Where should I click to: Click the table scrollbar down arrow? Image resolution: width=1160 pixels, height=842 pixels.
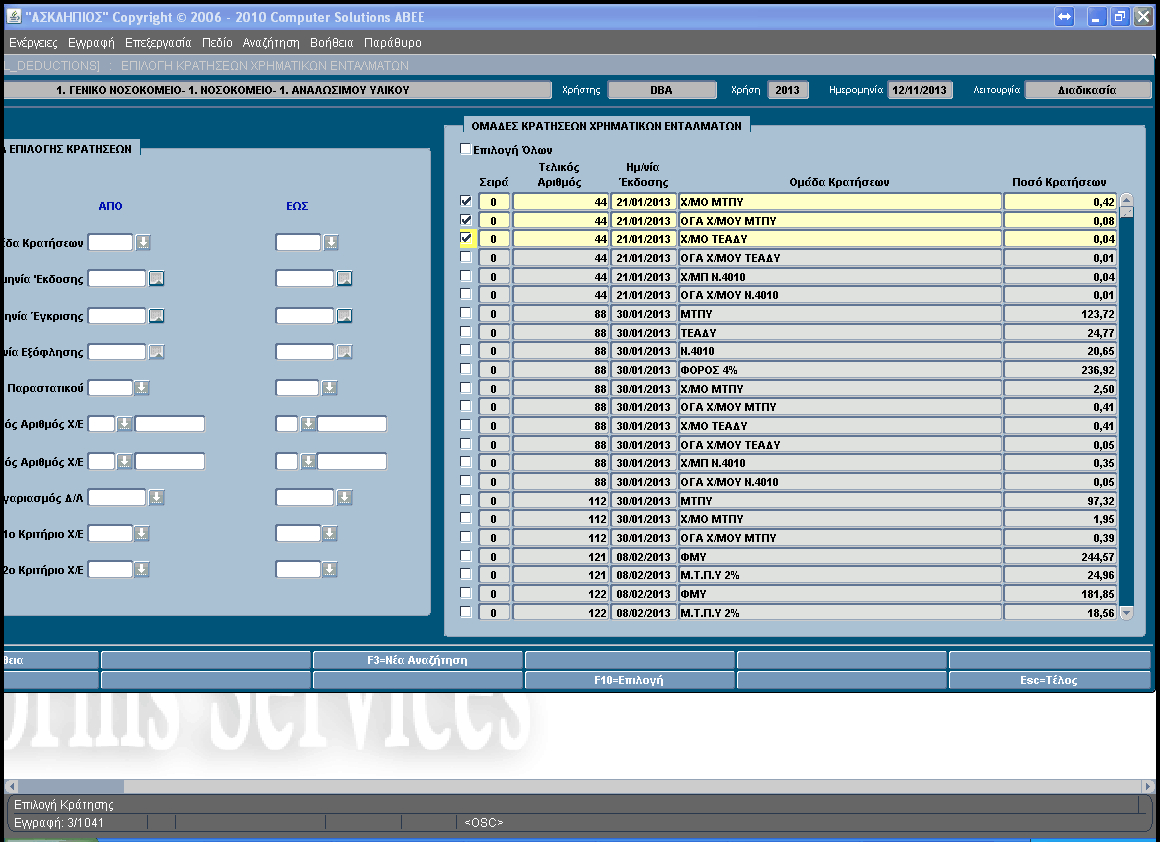tap(1127, 613)
